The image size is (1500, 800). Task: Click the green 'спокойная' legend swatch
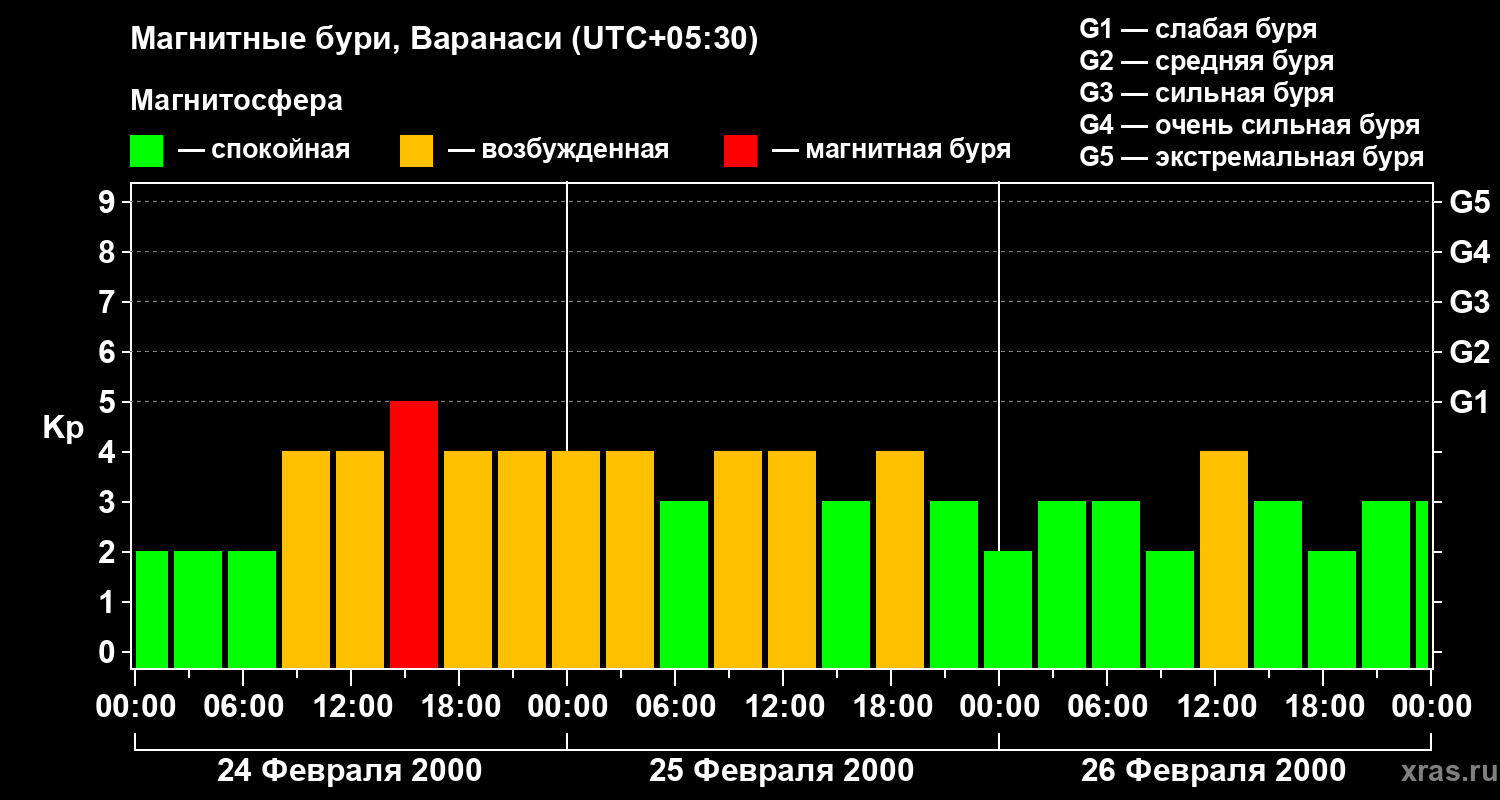tap(146, 151)
